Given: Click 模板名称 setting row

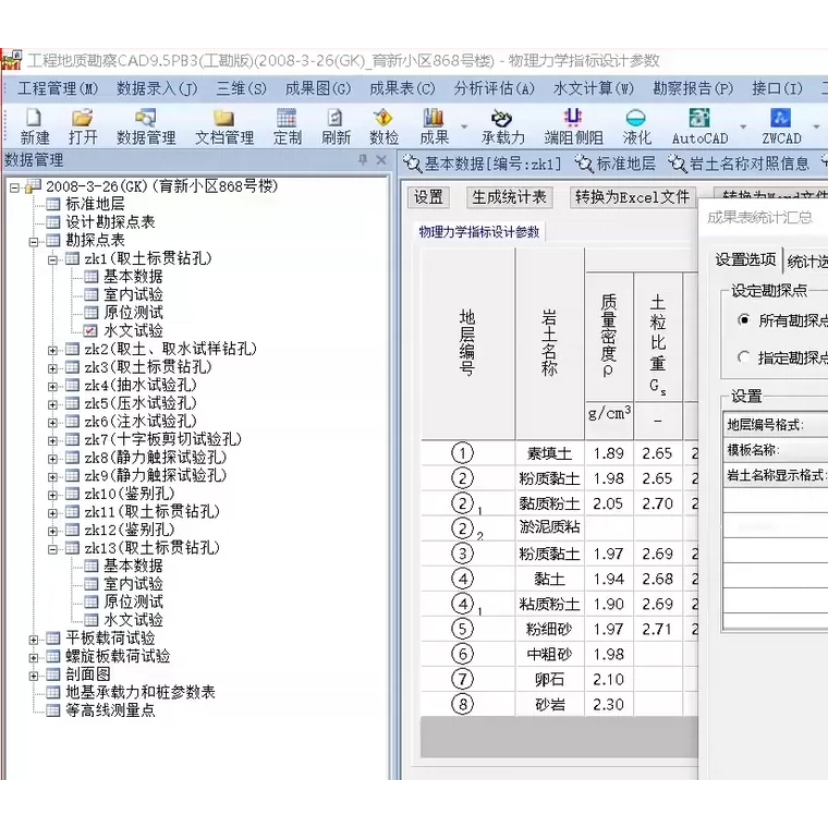Looking at the screenshot, I should coord(775,450).
